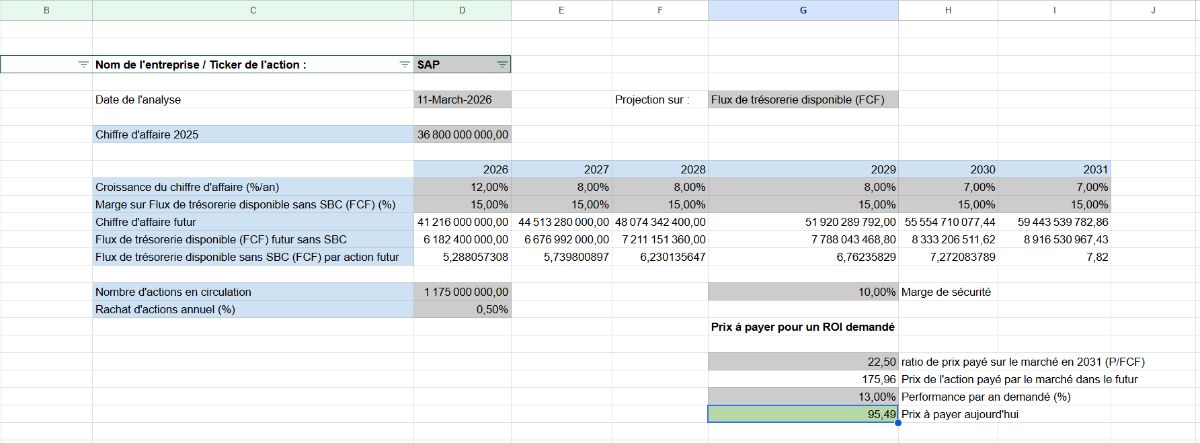
Task: Select the year header '2030'
Action: point(948,170)
